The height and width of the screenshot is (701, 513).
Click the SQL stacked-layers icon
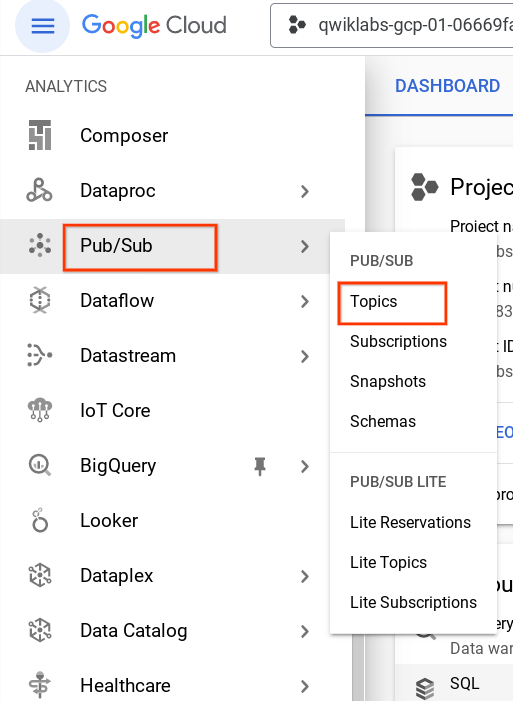pos(424,688)
